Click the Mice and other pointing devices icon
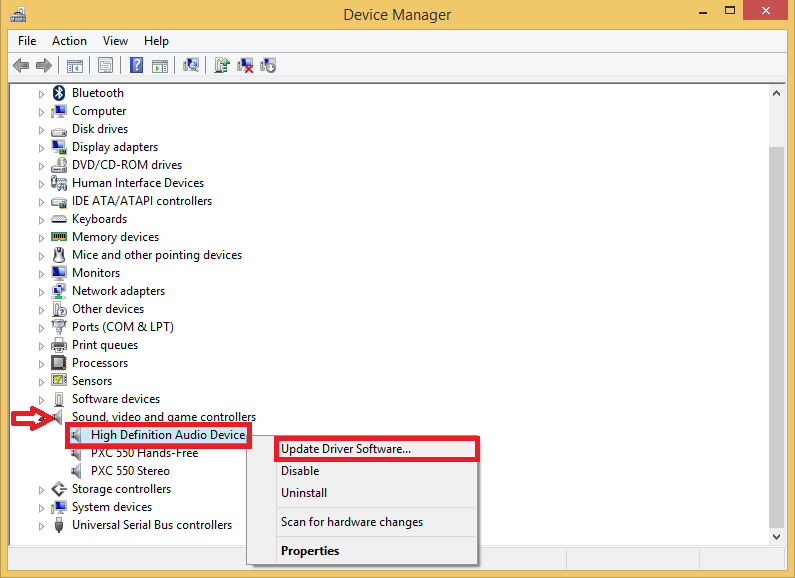This screenshot has height=578, width=795. click(59, 255)
